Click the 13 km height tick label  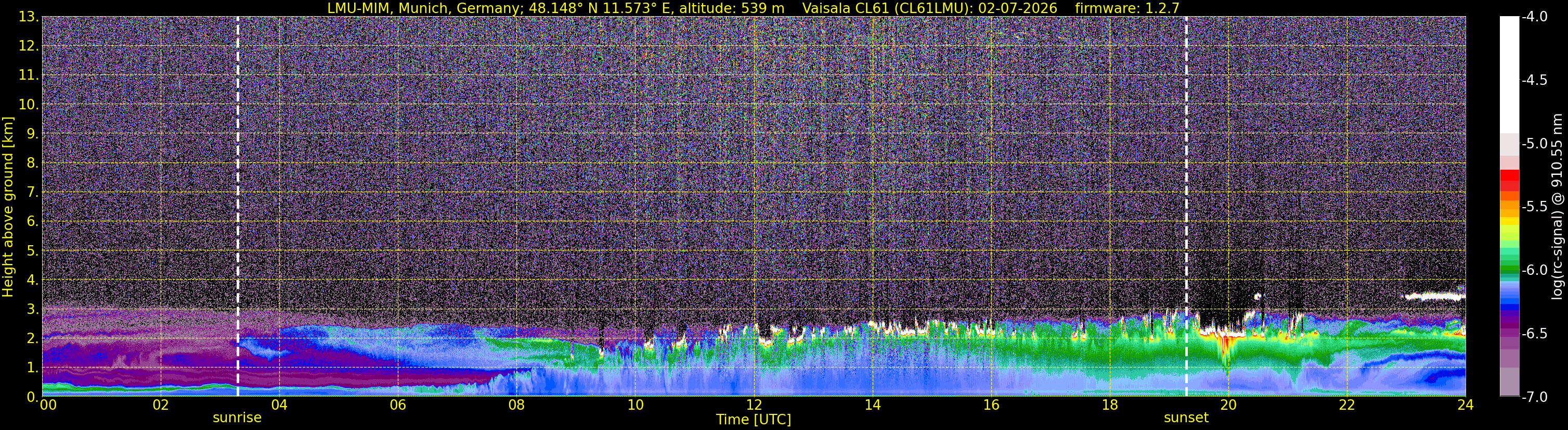pyautogui.click(x=28, y=17)
